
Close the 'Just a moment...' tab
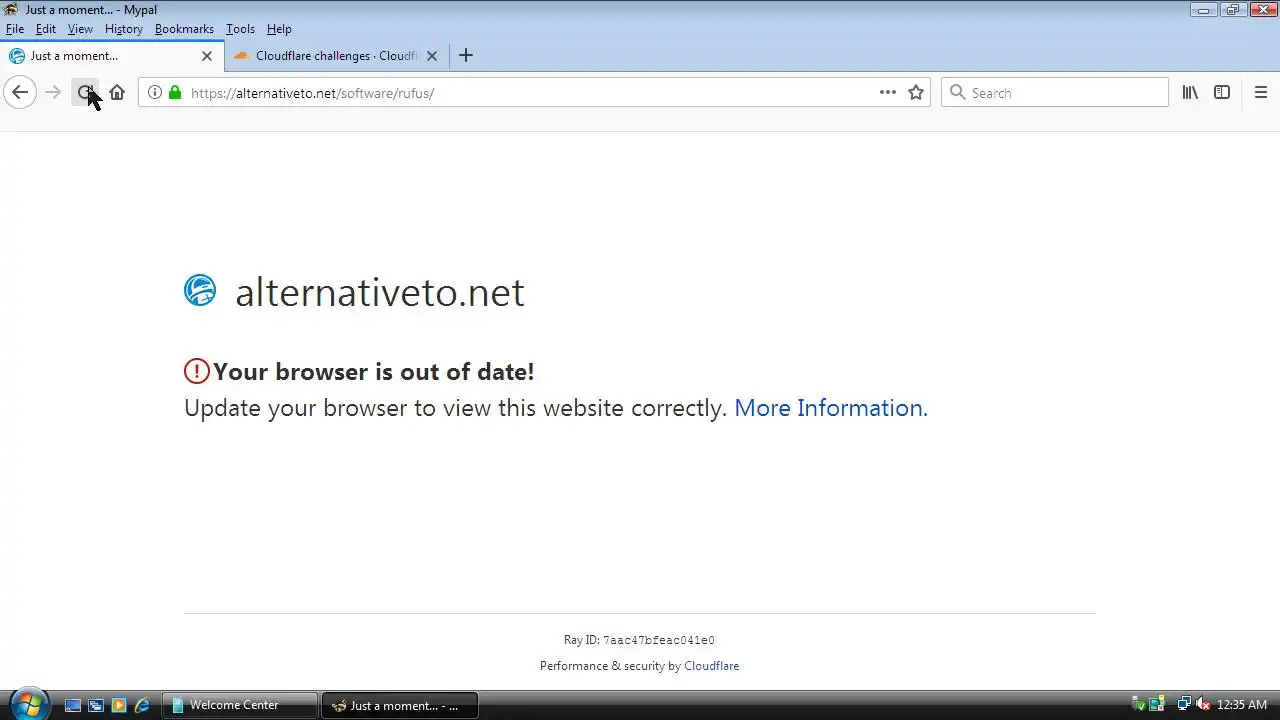[x=207, y=56]
